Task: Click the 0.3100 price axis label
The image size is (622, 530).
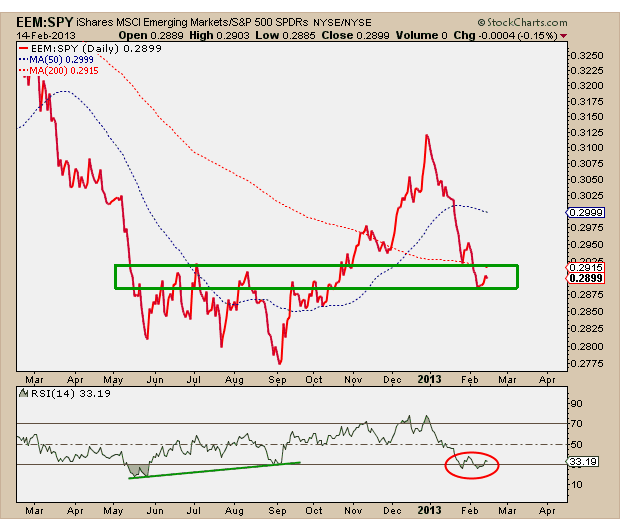Action: 587,147
